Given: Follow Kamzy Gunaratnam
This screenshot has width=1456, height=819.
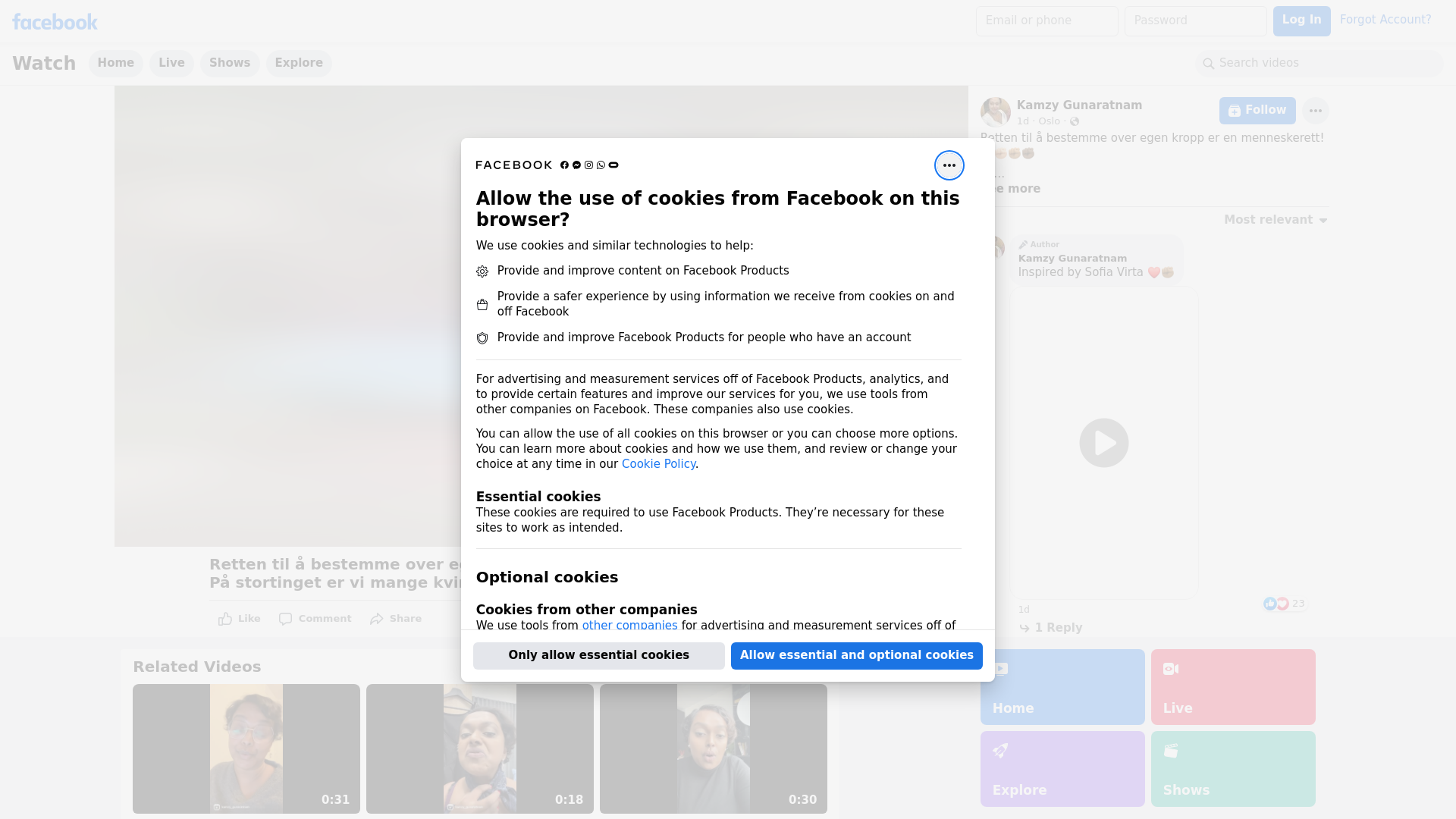Looking at the screenshot, I should coord(1257,111).
